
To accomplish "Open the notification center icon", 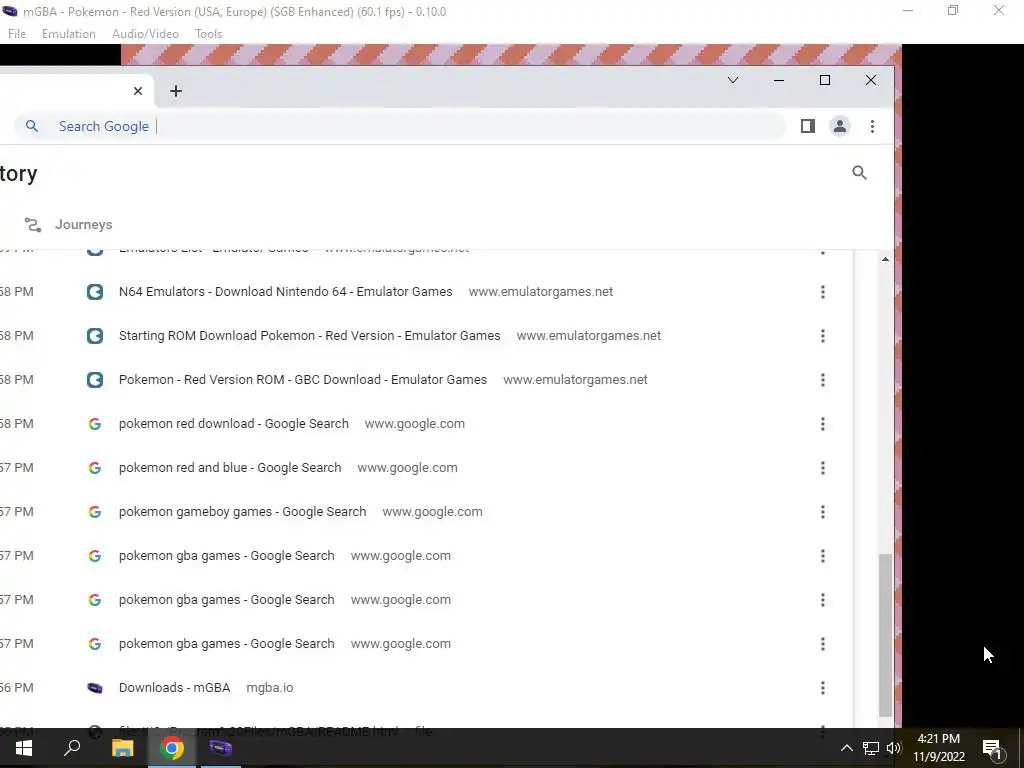I will pos(993,749).
